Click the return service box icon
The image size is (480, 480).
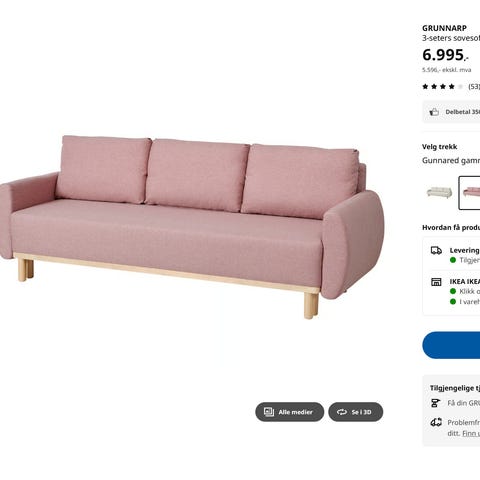[436, 422]
